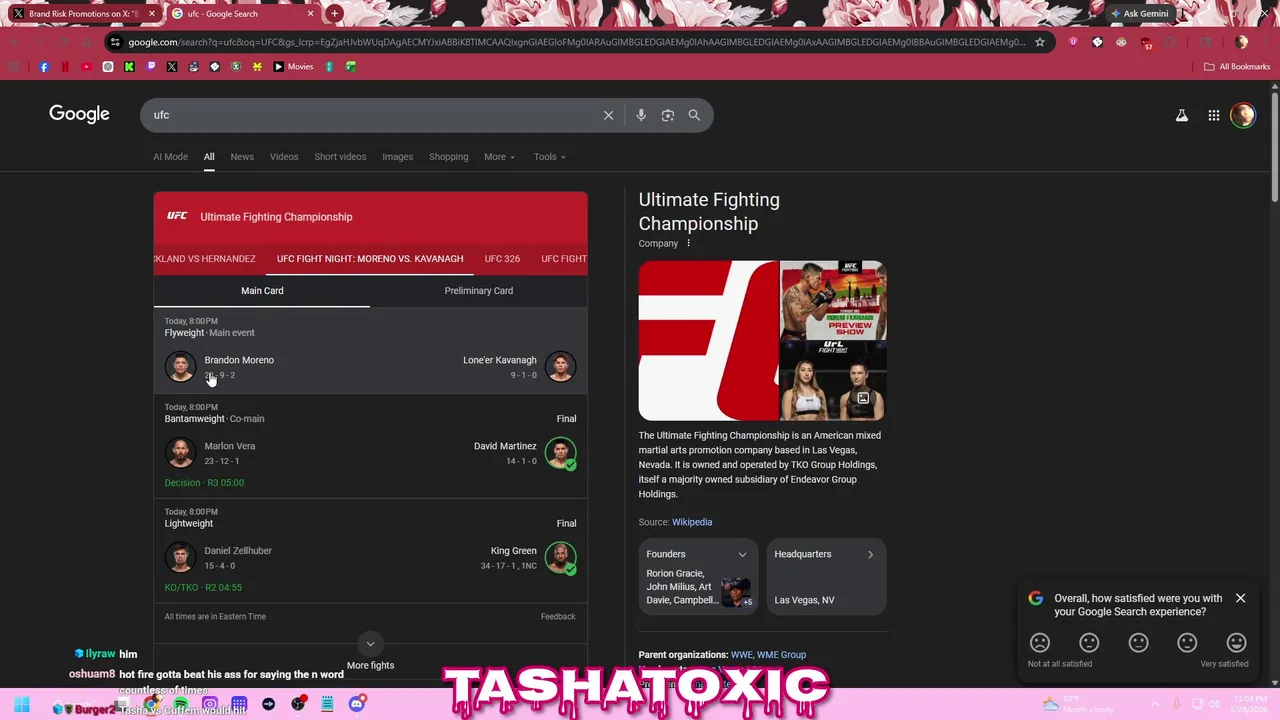Open the Netflix bookmark
The width and height of the screenshot is (1280, 720).
65,67
